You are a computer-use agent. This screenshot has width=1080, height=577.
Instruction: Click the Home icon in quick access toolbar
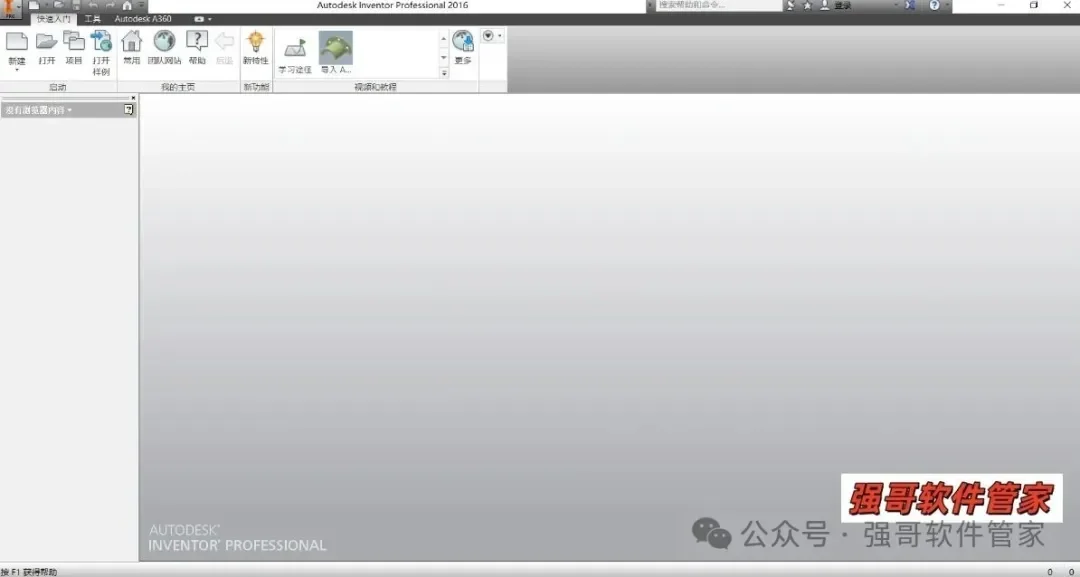[x=127, y=6]
